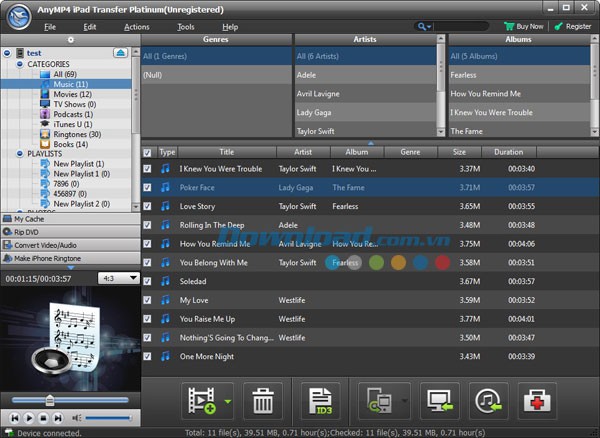Viewport: 600px width, 438px height.
Task: Toggle the select-all checkbox in table header
Action: (x=147, y=153)
